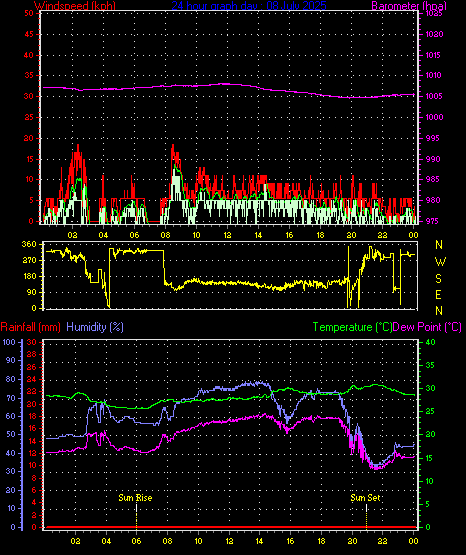Viewport: 466px width, 555px height.
Task: Click red rainfall axis value 22
Action: coord(32,391)
